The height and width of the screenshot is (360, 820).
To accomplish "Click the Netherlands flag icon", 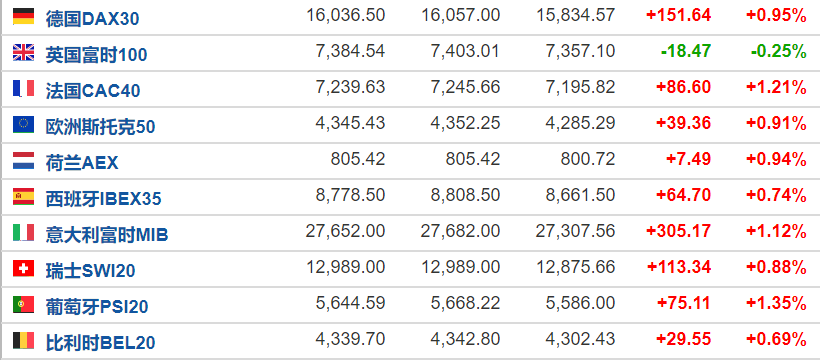I will point(24,161).
